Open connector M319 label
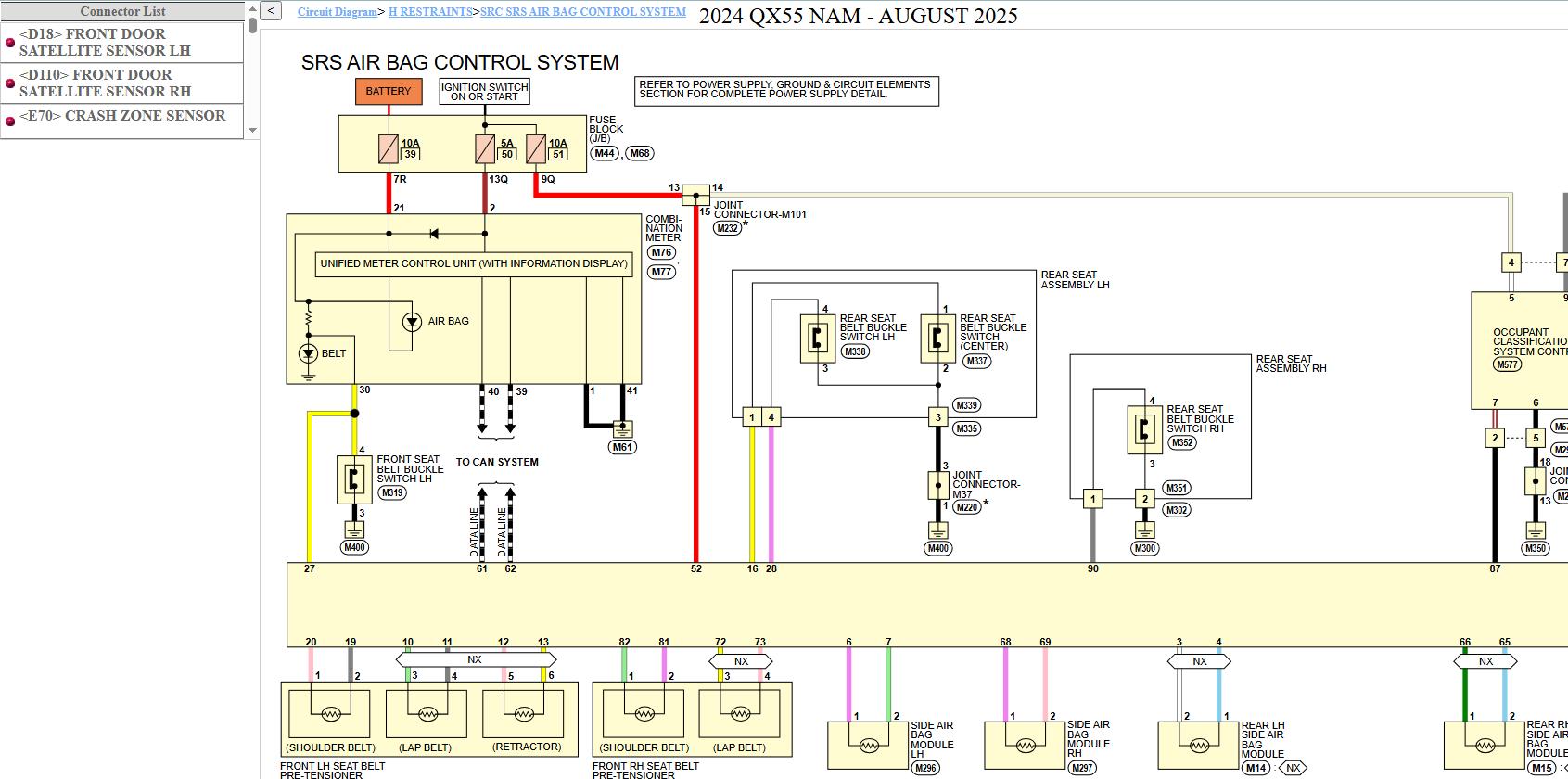 click(x=392, y=492)
